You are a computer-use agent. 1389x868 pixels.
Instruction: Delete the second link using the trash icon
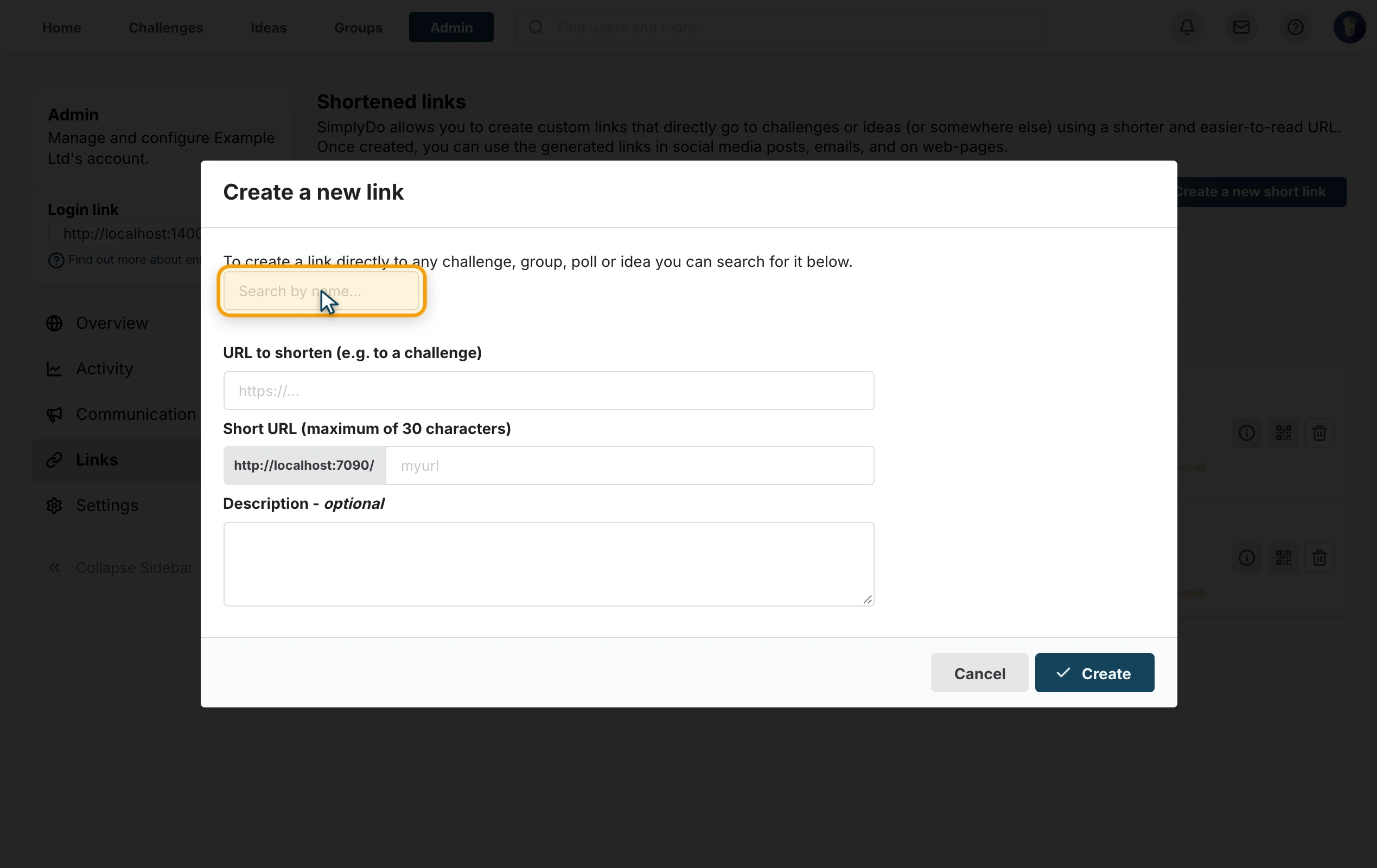tap(1319, 558)
